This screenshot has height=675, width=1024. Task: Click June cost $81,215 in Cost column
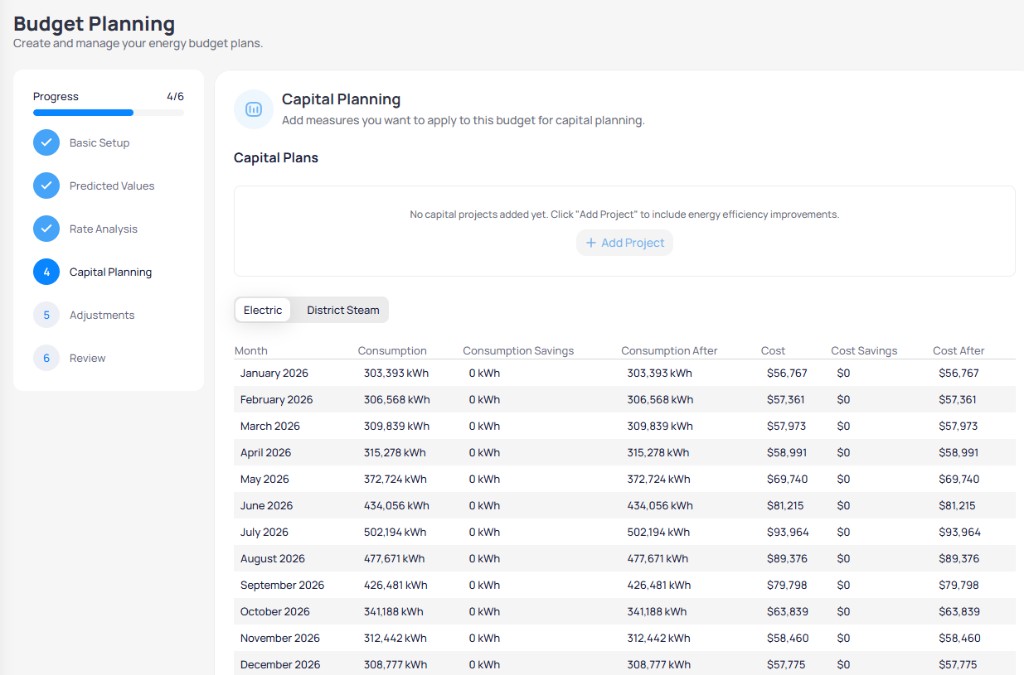tap(785, 506)
